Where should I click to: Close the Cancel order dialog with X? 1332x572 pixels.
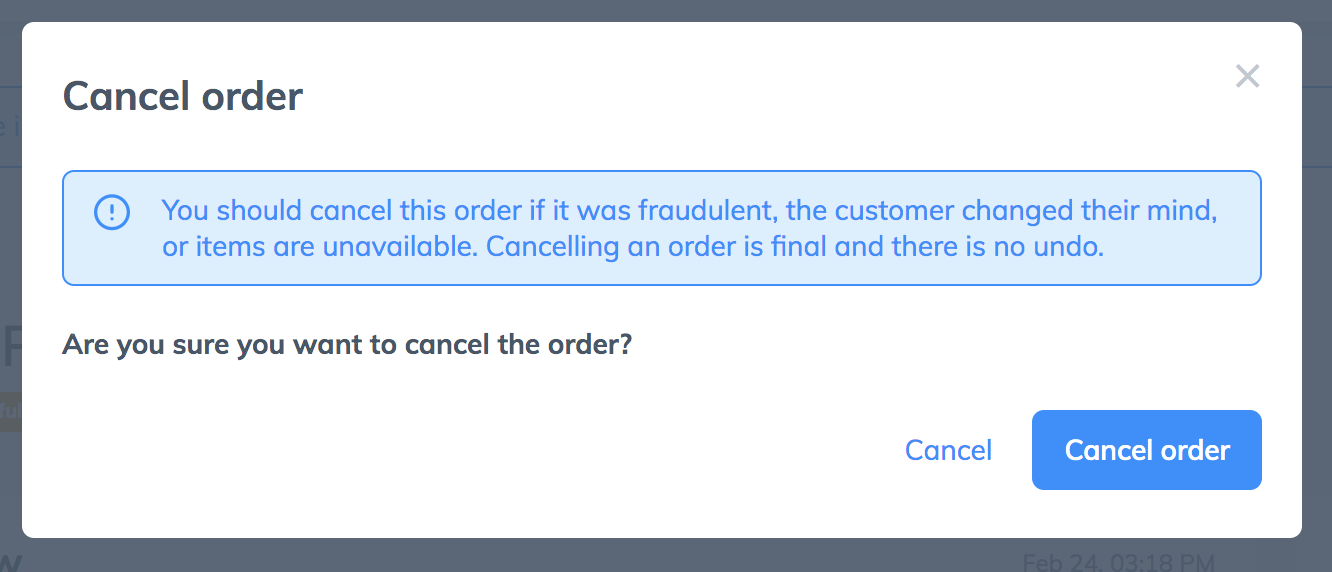[x=1246, y=76]
